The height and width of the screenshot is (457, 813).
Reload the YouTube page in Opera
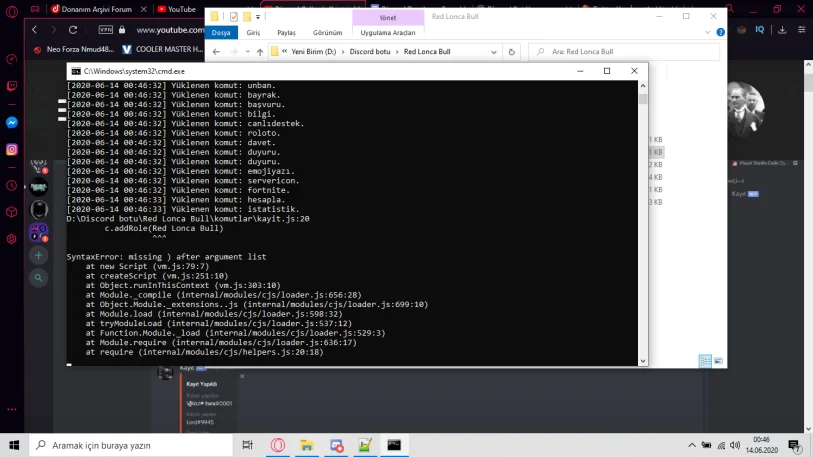click(73, 30)
